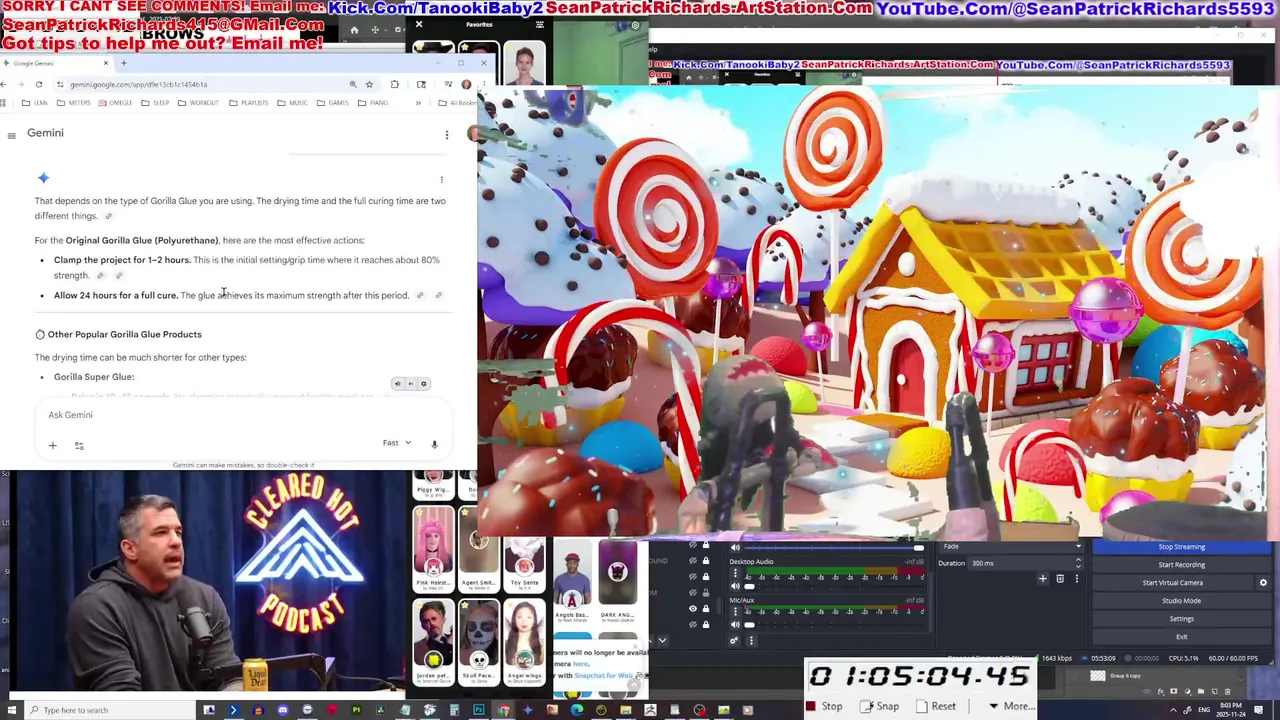Open the MUSIC bookmarks folder

[292, 103]
